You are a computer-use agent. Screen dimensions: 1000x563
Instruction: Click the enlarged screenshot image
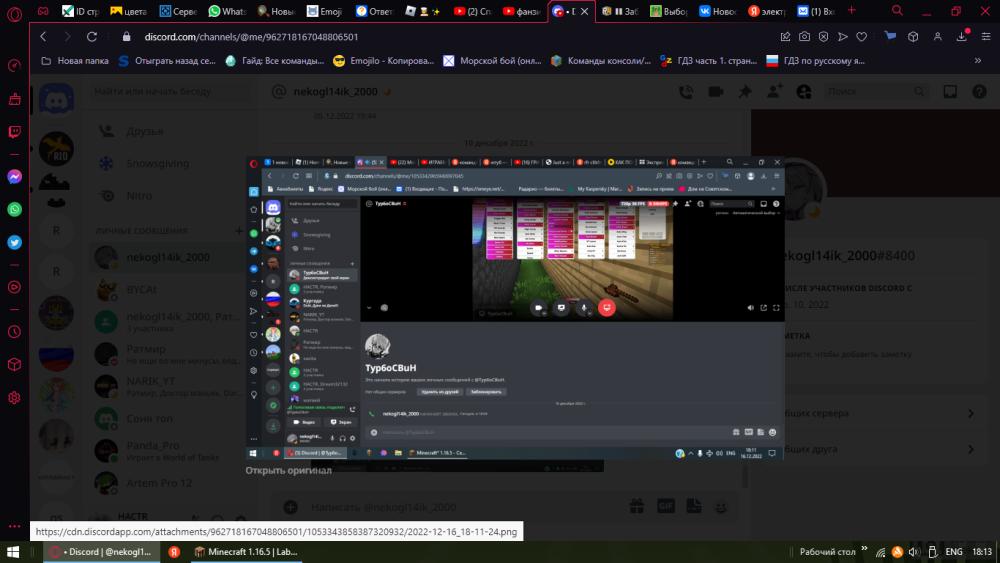point(515,308)
